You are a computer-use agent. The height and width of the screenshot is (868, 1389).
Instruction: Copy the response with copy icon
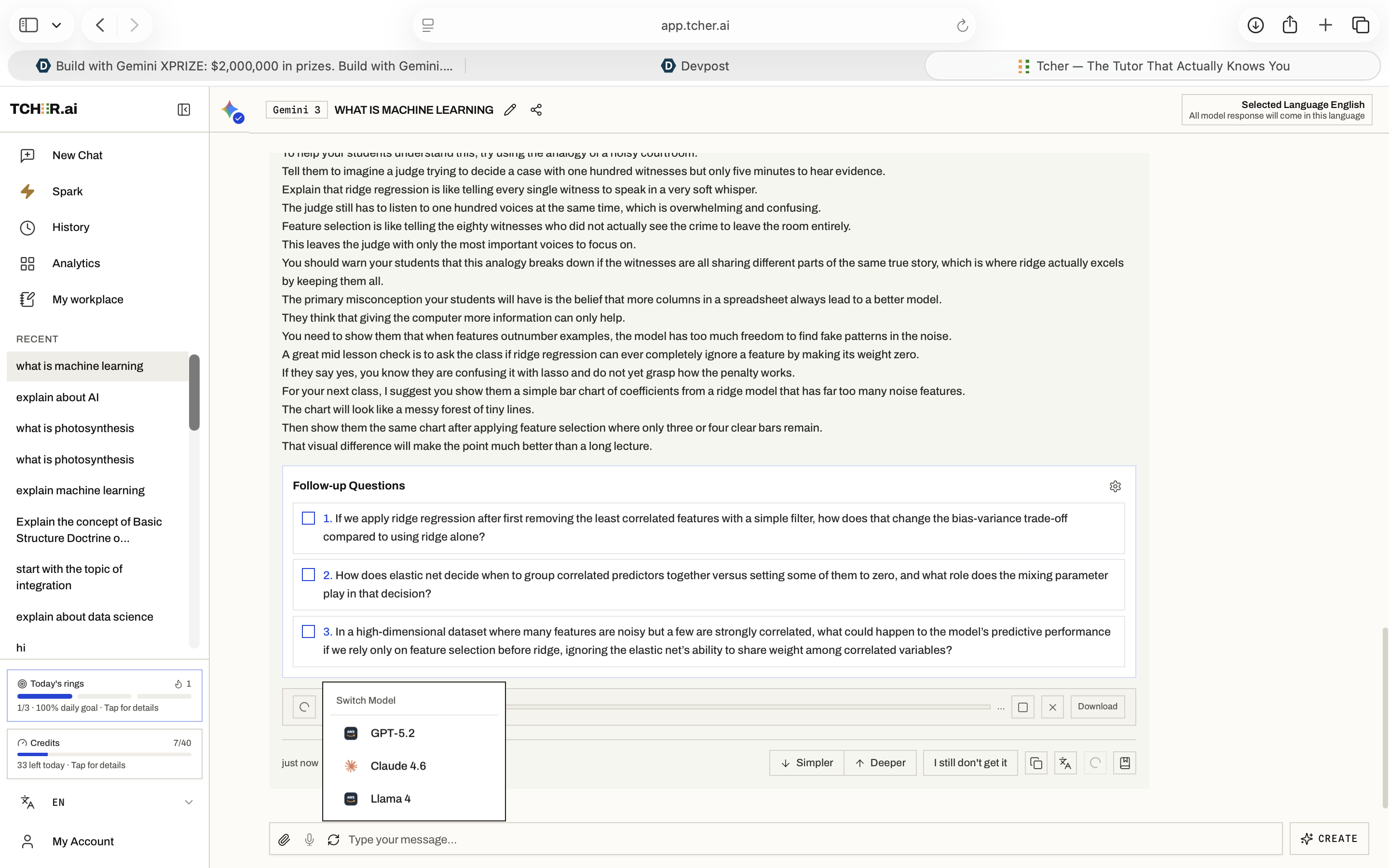coord(1036,763)
